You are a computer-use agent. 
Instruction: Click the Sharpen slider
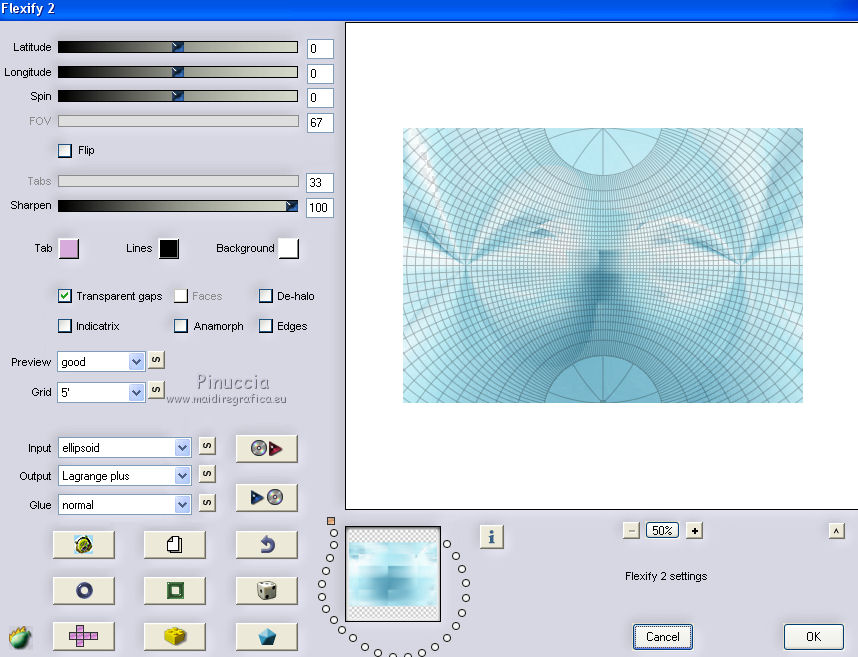pos(178,206)
